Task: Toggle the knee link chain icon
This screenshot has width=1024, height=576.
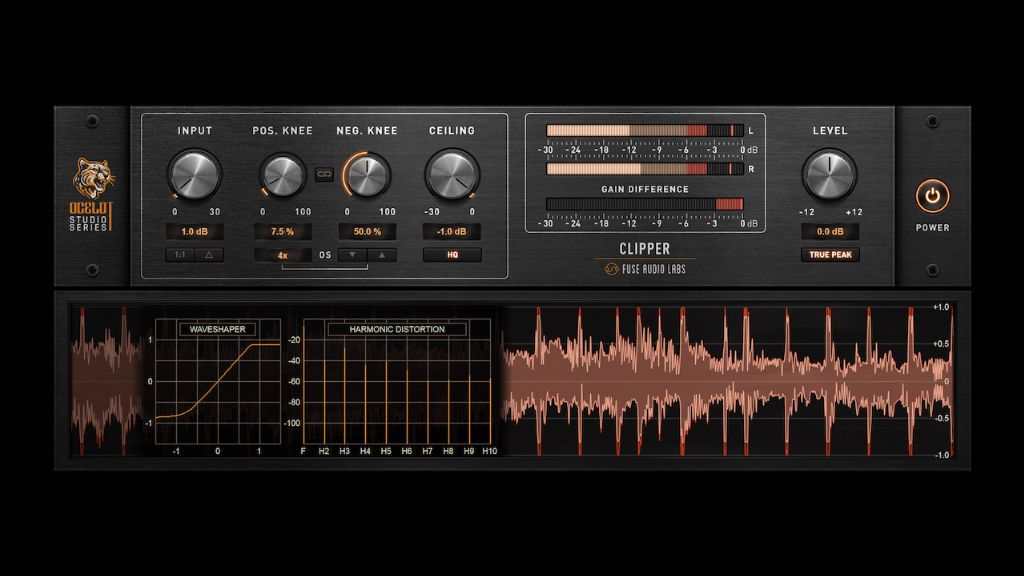Action: [324, 174]
